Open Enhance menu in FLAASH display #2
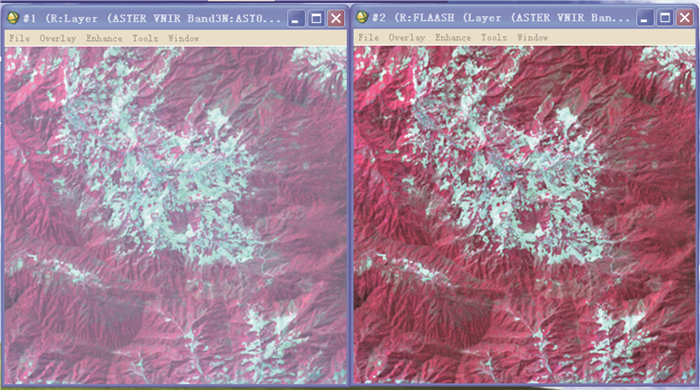 coord(453,37)
